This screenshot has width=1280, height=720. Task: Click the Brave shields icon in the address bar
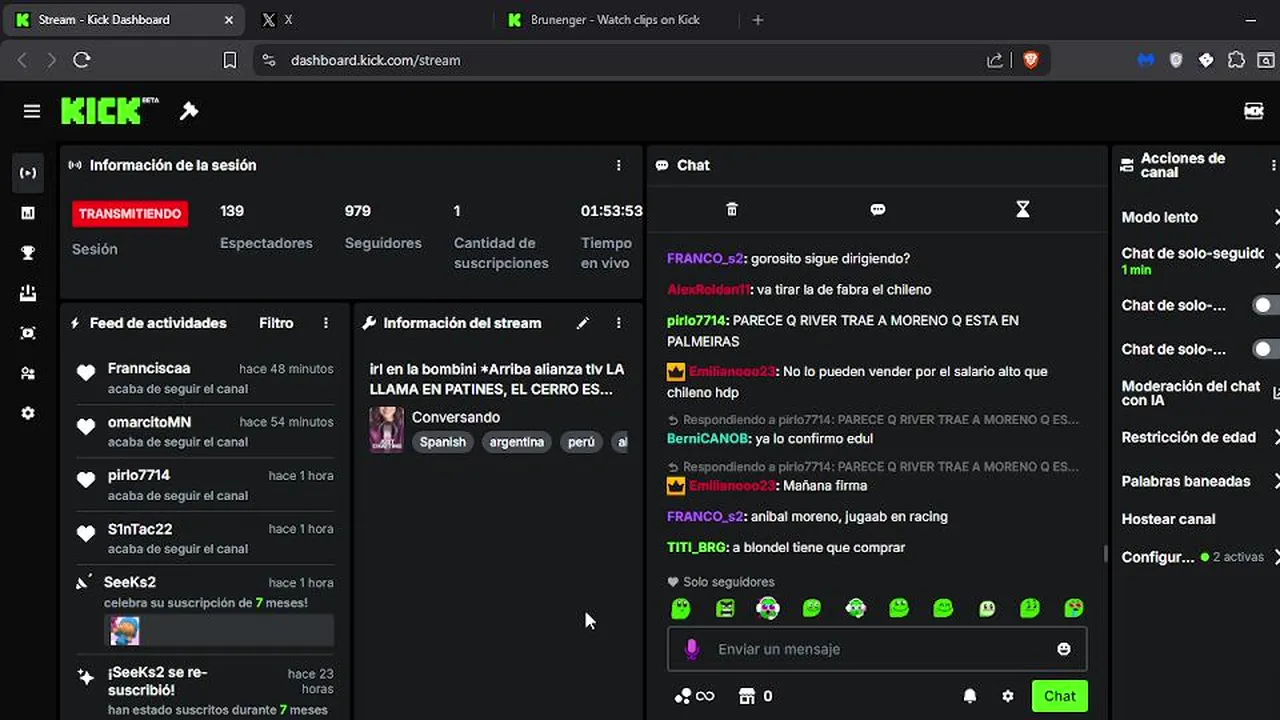(1031, 60)
